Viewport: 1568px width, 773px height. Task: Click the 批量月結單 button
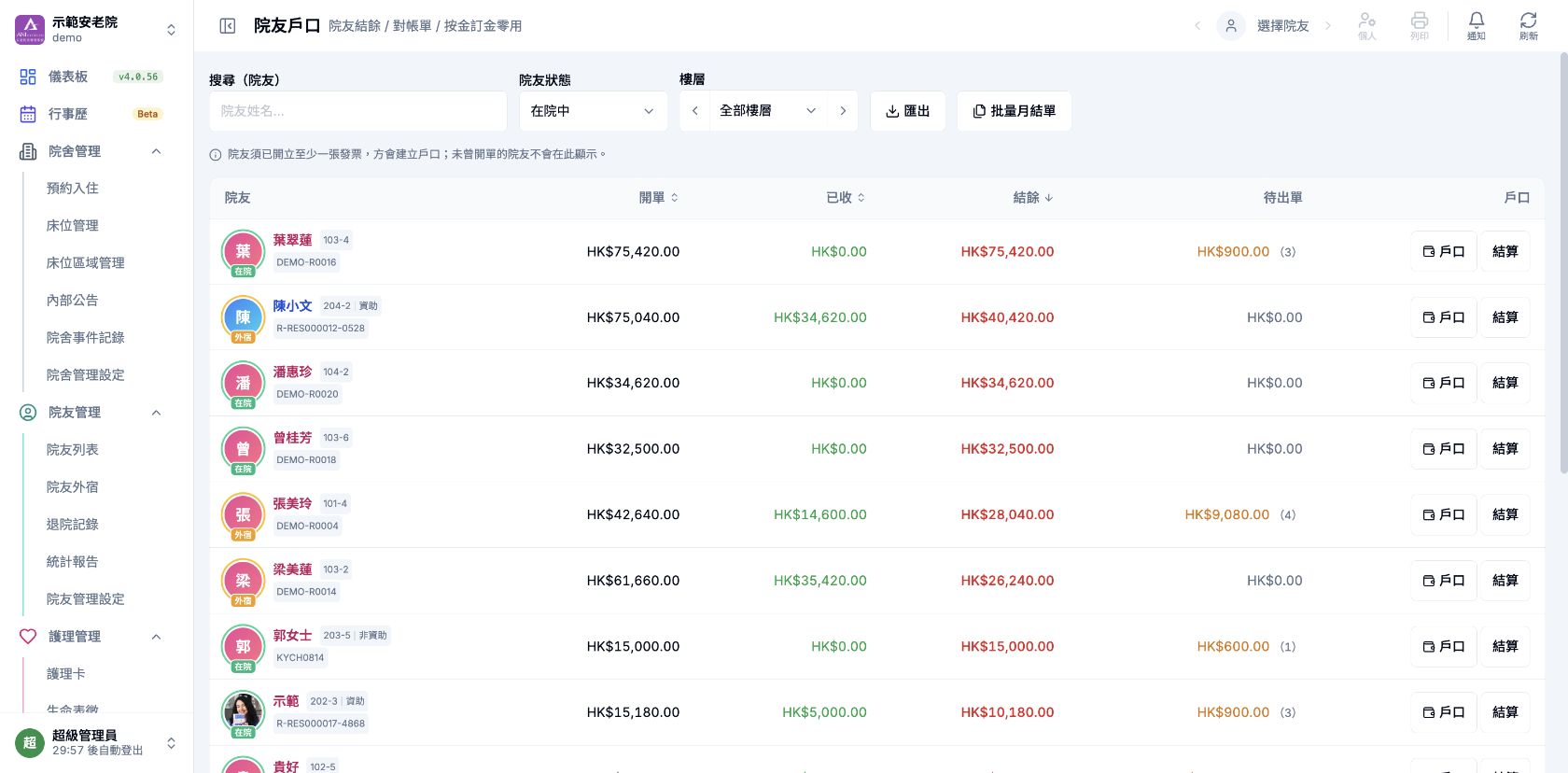[x=1014, y=111]
